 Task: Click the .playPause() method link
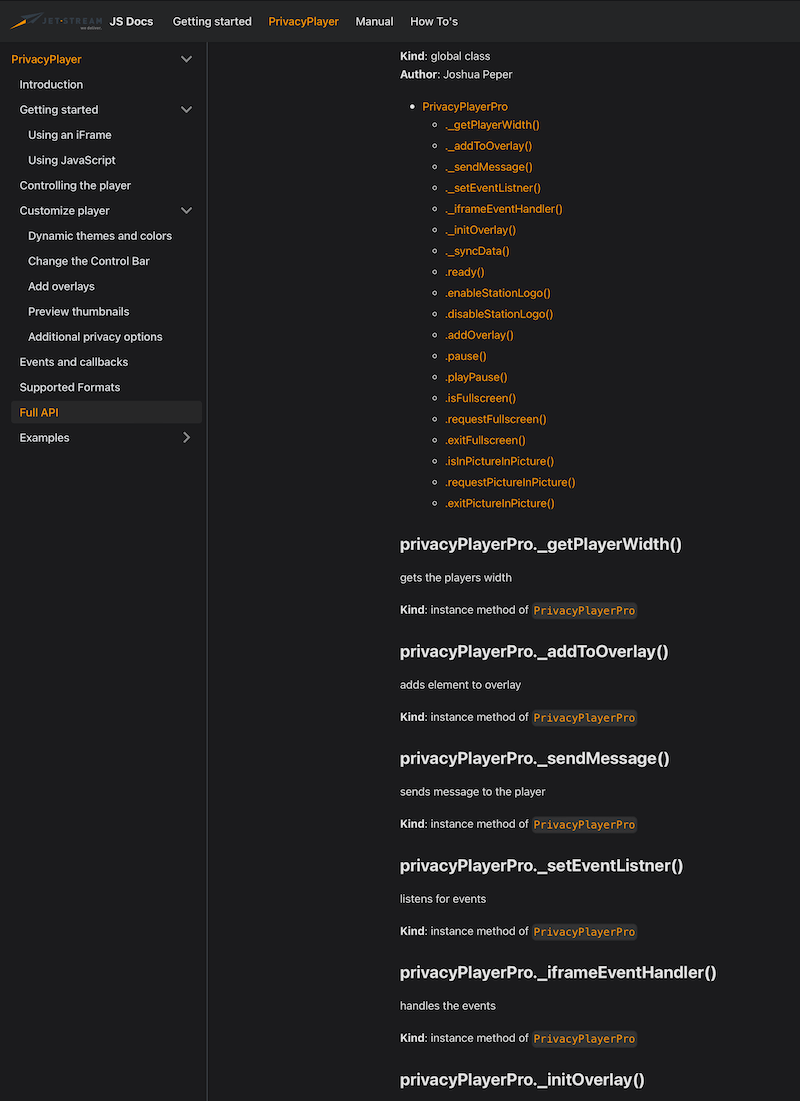tap(476, 376)
